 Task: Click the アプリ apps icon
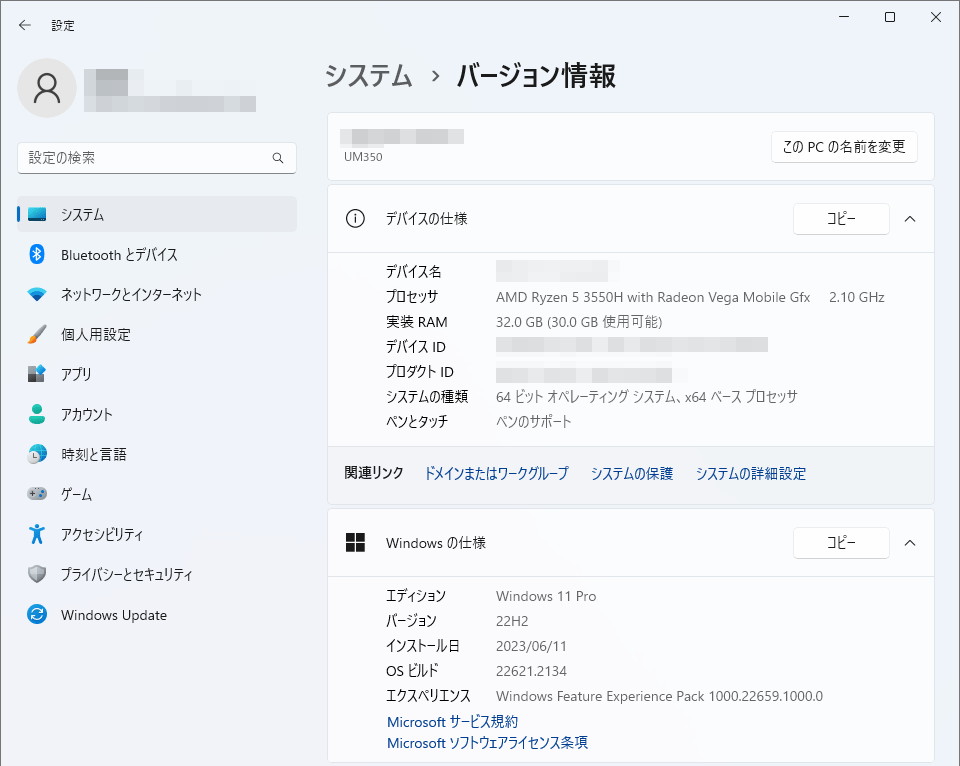click(37, 374)
